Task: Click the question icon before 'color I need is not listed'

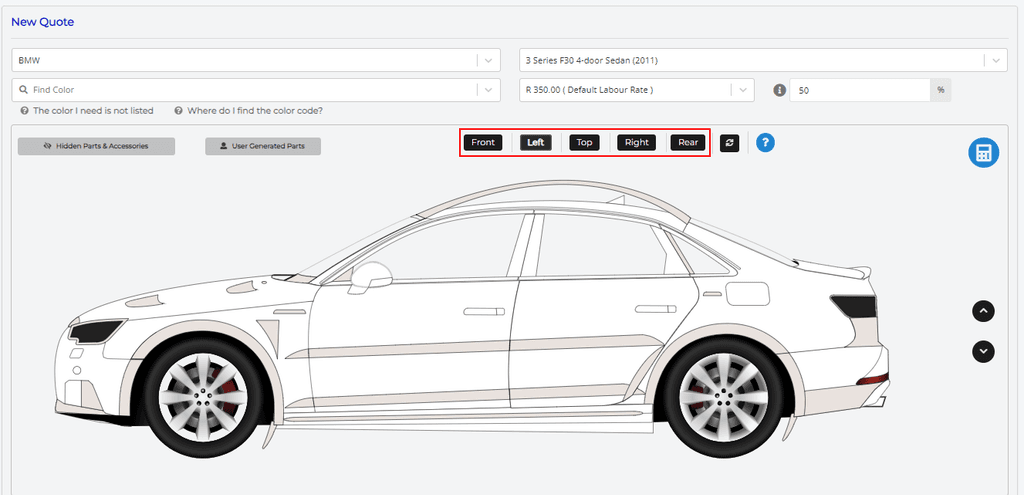Action: (x=24, y=111)
